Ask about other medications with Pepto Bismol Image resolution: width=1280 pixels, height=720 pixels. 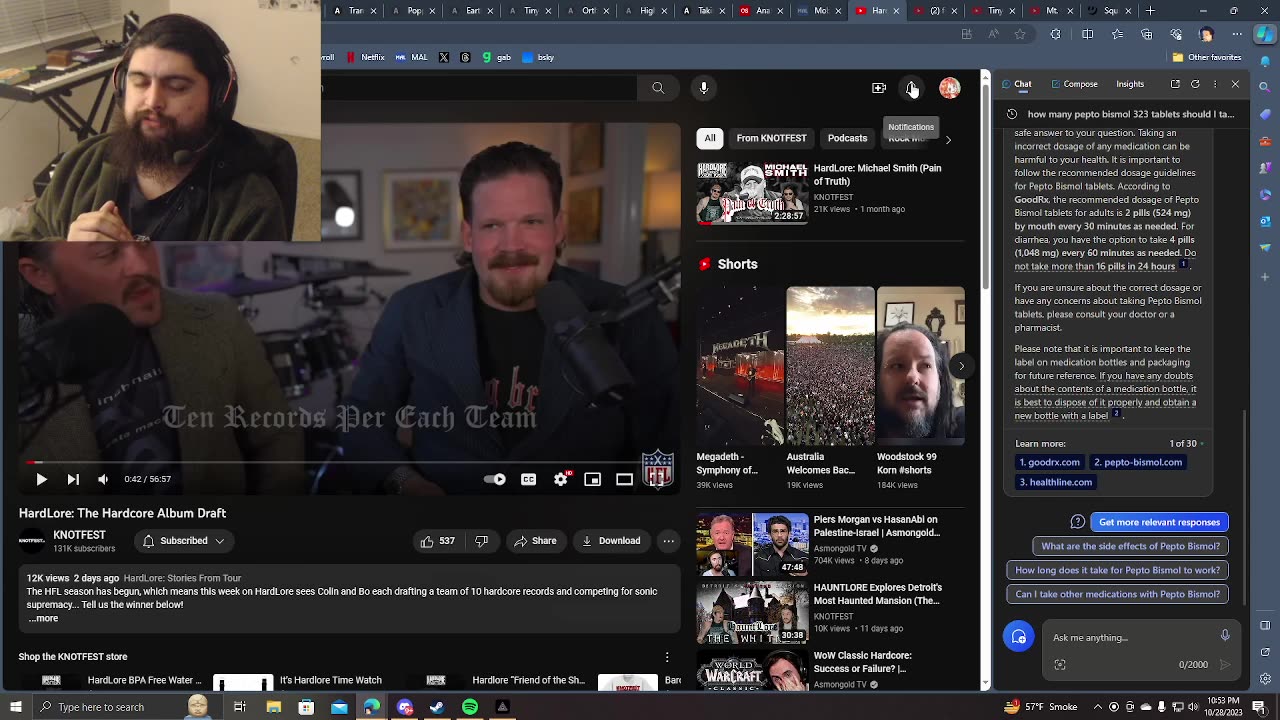click(1117, 594)
